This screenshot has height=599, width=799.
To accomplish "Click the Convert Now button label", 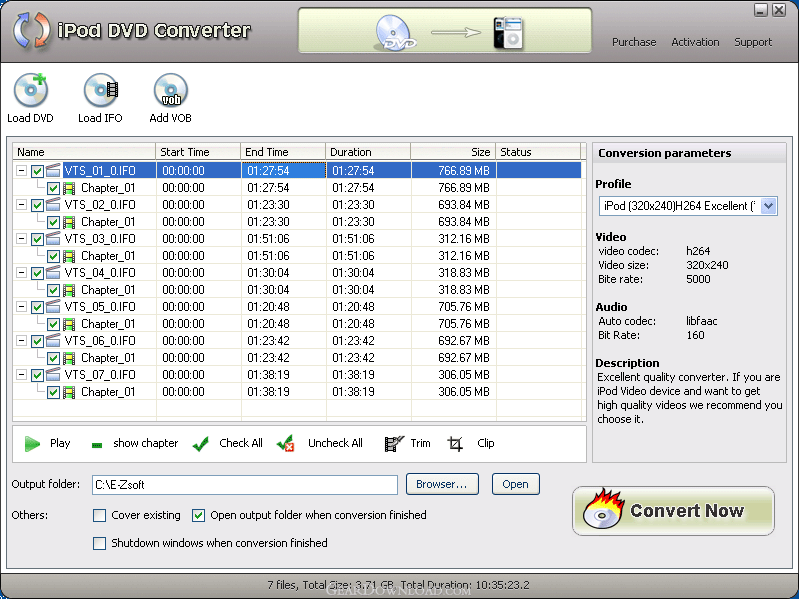I will click(x=686, y=510).
